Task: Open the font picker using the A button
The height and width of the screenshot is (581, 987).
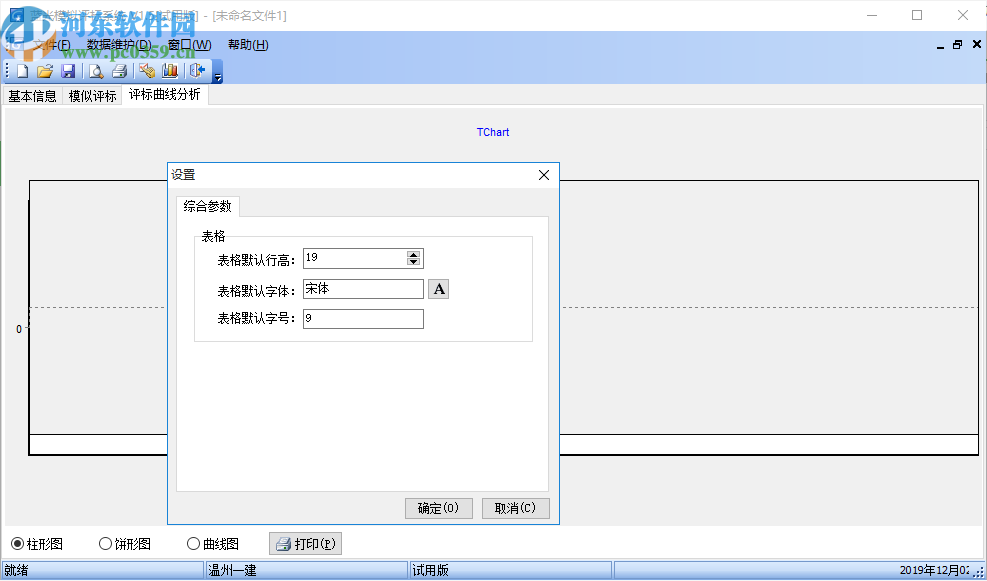Action: (438, 288)
